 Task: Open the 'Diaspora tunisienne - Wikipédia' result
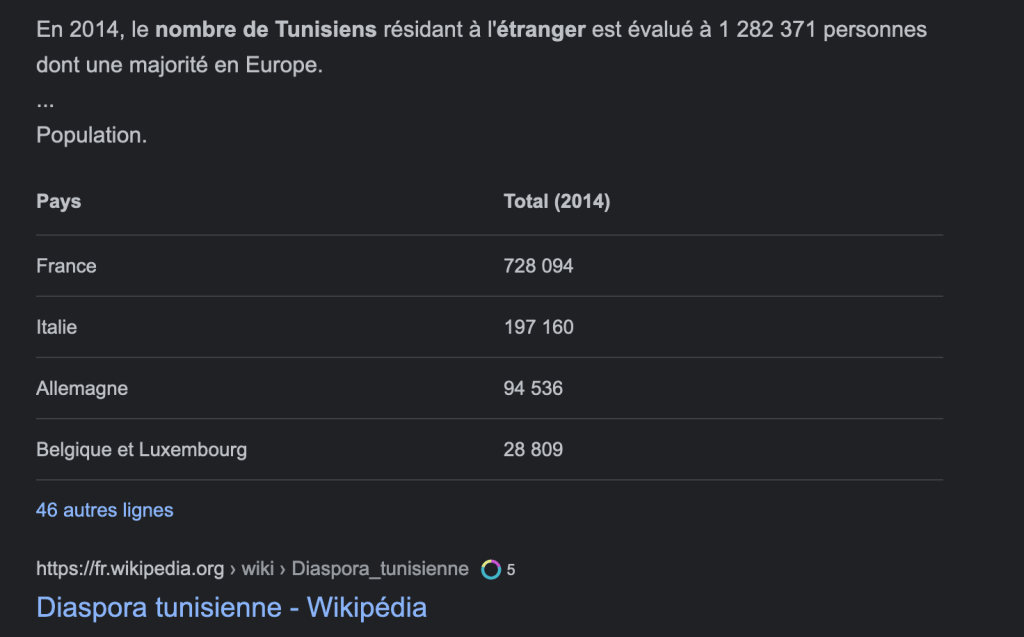point(231,606)
